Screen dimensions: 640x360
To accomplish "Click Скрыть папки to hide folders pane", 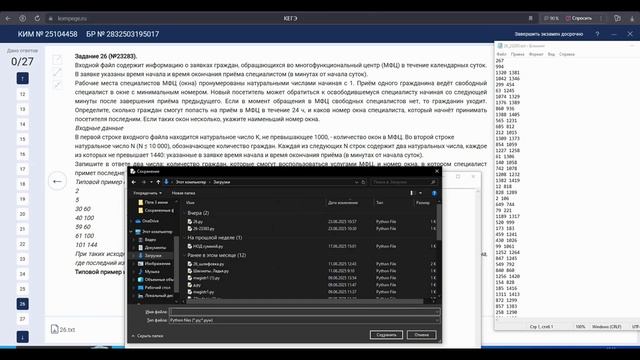I will (147, 336).
